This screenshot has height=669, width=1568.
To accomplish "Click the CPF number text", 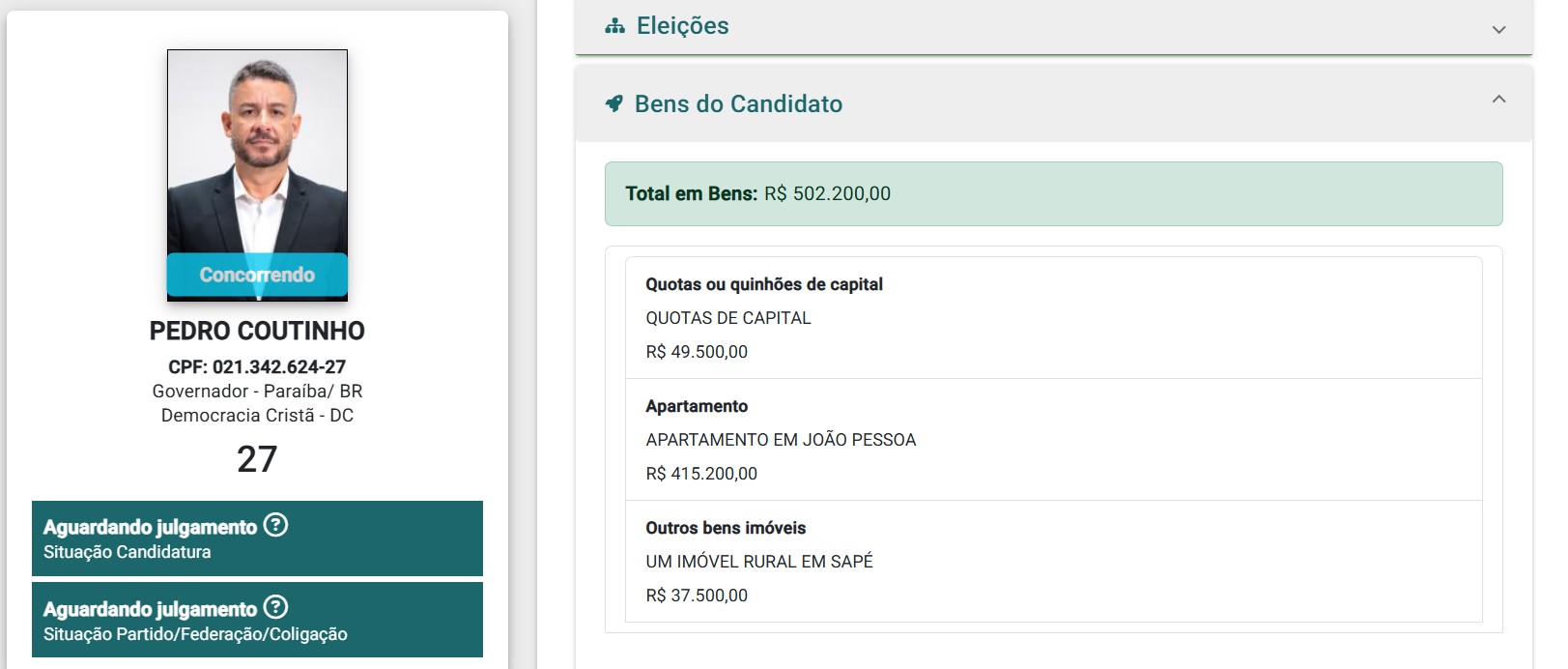I will click(257, 366).
